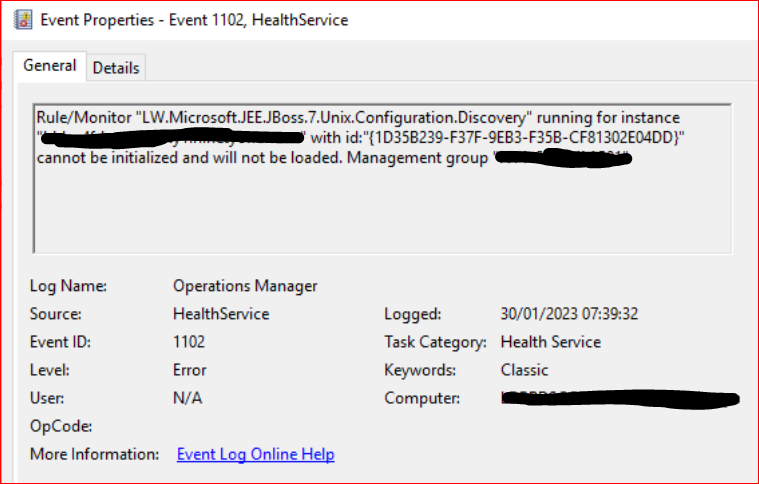This screenshot has width=759, height=484.
Task: Click the More Information label
Action: tap(94, 454)
